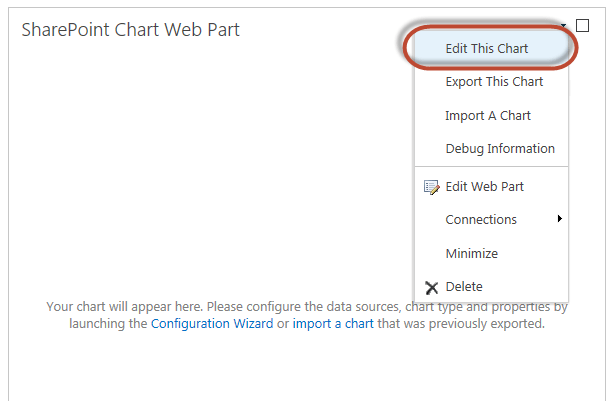Image resolution: width=613 pixels, height=401 pixels.
Task: Click the Delete text in the menu
Action: 464,286
